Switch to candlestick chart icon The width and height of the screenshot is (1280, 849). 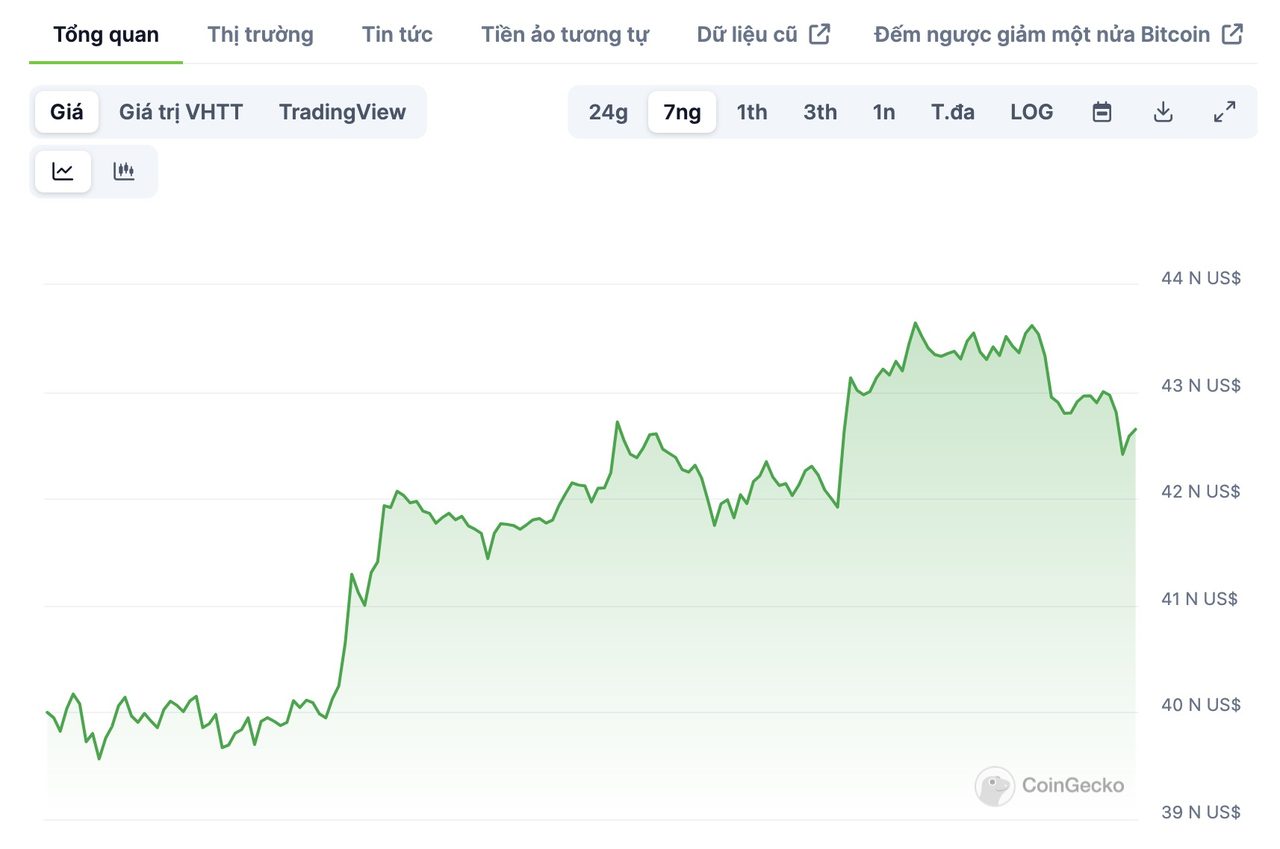[x=124, y=171]
